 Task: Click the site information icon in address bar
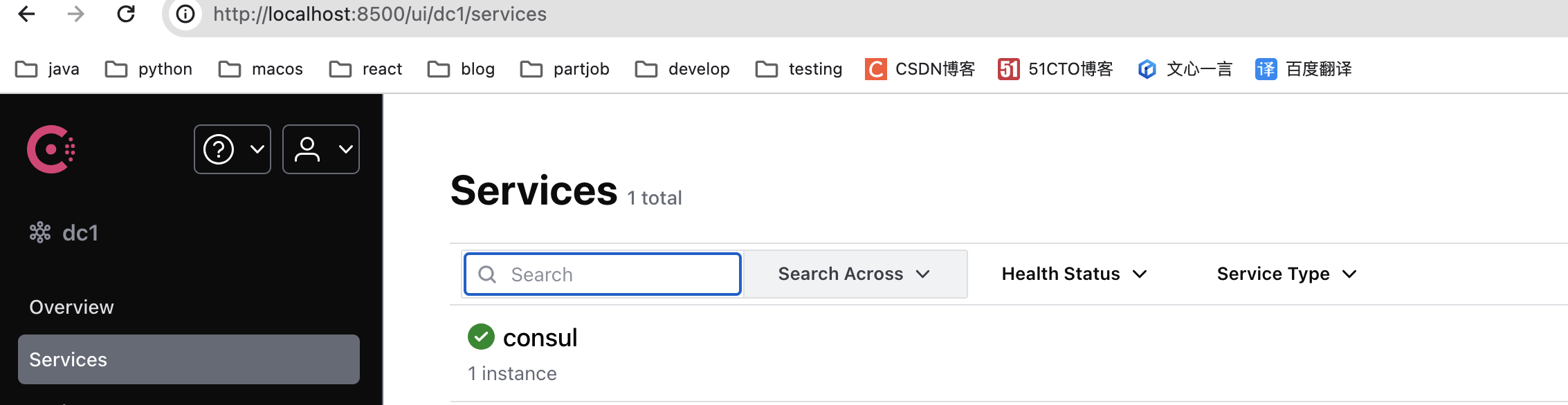[184, 14]
